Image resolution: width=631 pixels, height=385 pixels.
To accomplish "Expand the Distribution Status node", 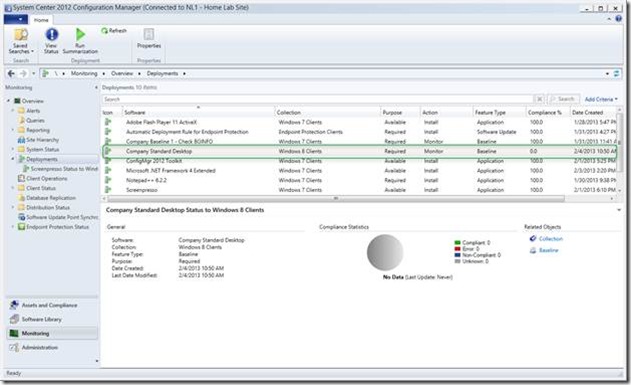I will tap(13, 208).
